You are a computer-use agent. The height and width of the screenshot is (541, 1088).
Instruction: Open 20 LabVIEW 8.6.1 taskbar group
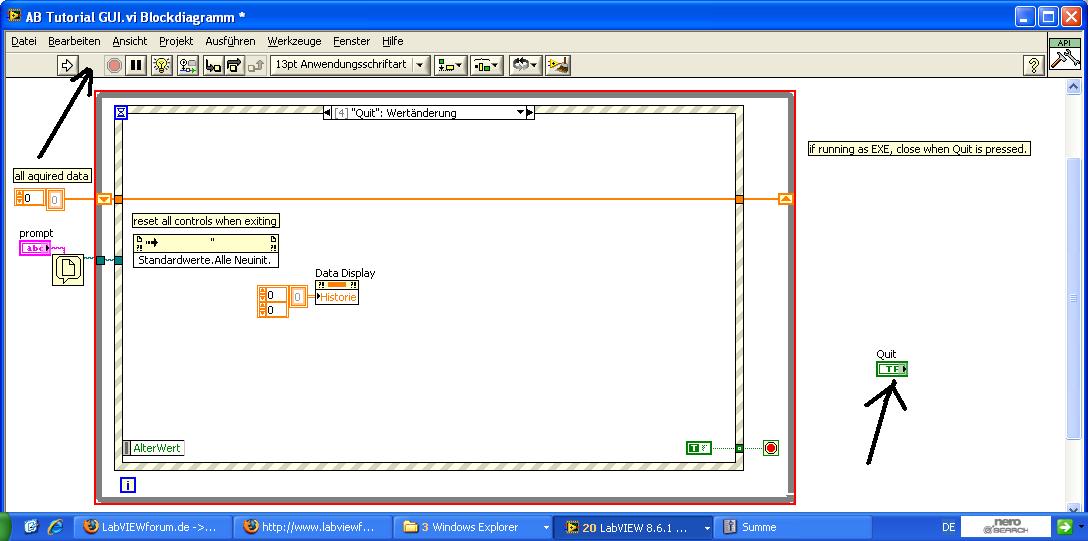click(x=634, y=527)
